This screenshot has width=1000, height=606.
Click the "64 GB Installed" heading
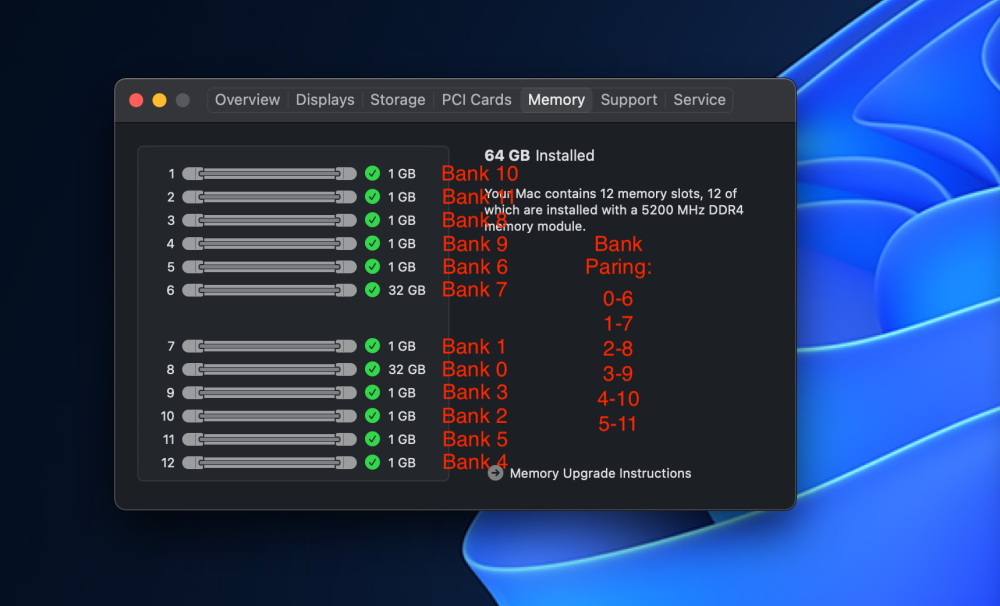pos(540,156)
